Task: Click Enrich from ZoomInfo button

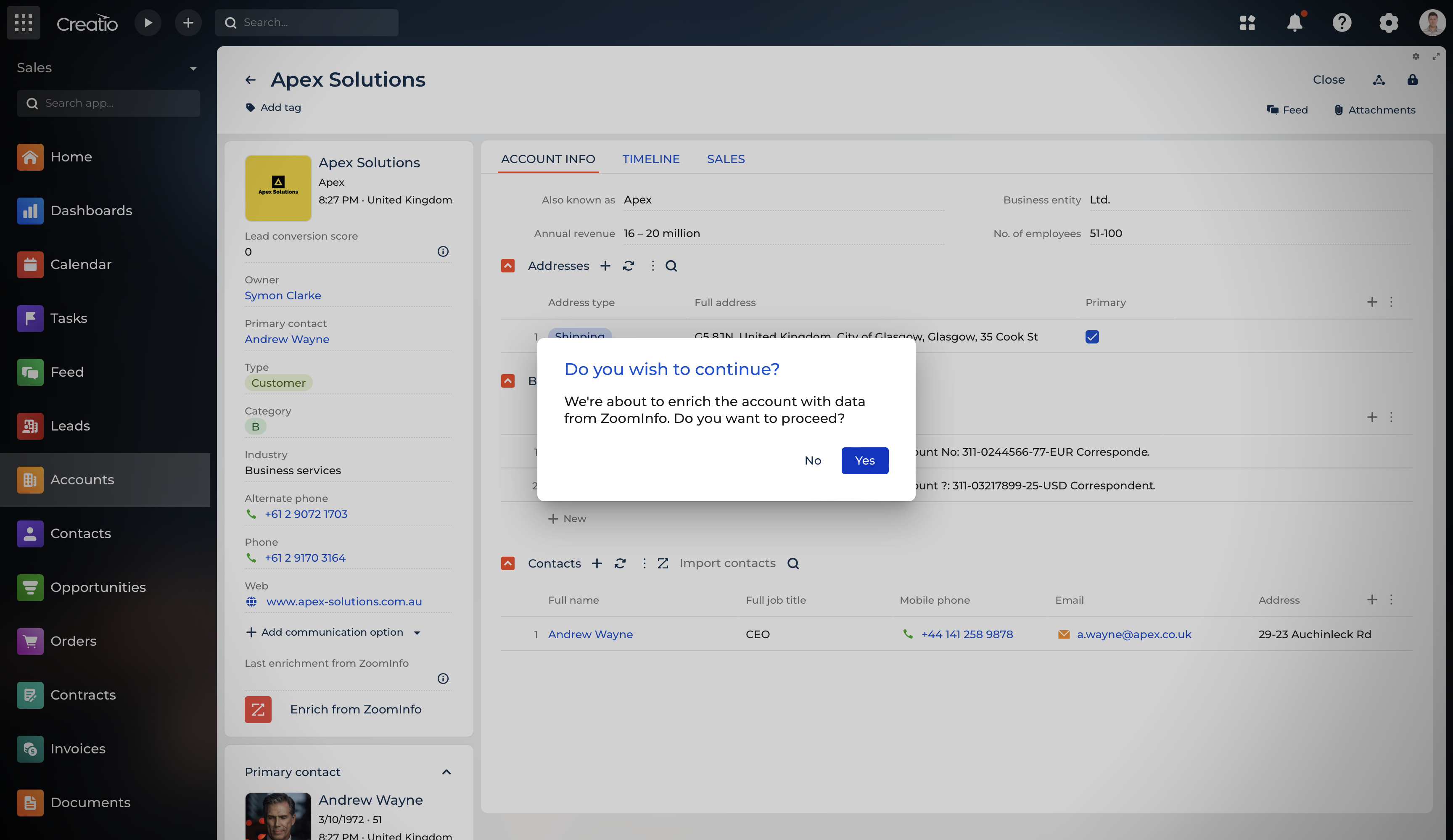Action: click(333, 709)
